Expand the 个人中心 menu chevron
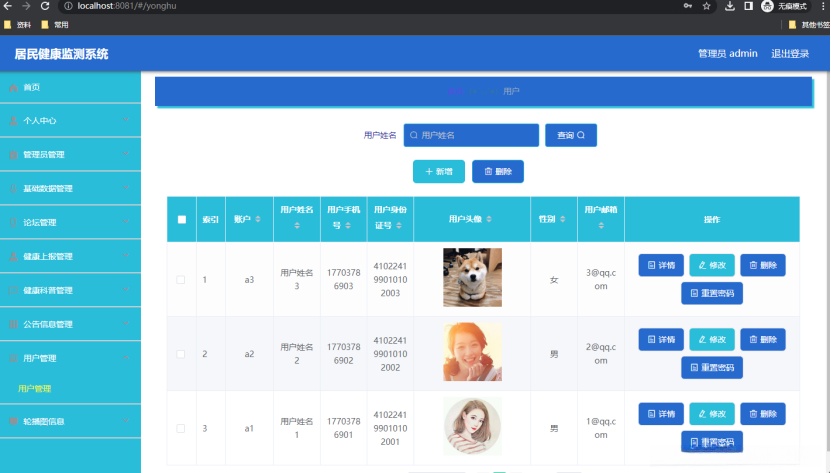831x473 pixels. click(126, 120)
